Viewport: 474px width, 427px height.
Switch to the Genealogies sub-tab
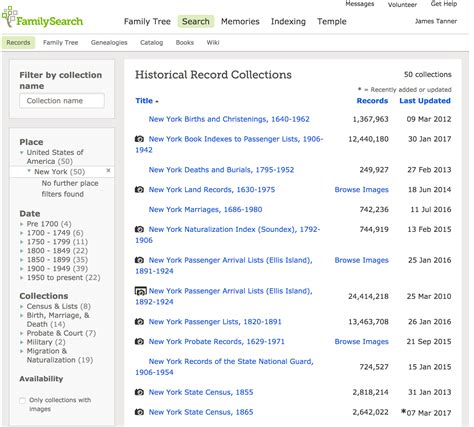point(109,43)
